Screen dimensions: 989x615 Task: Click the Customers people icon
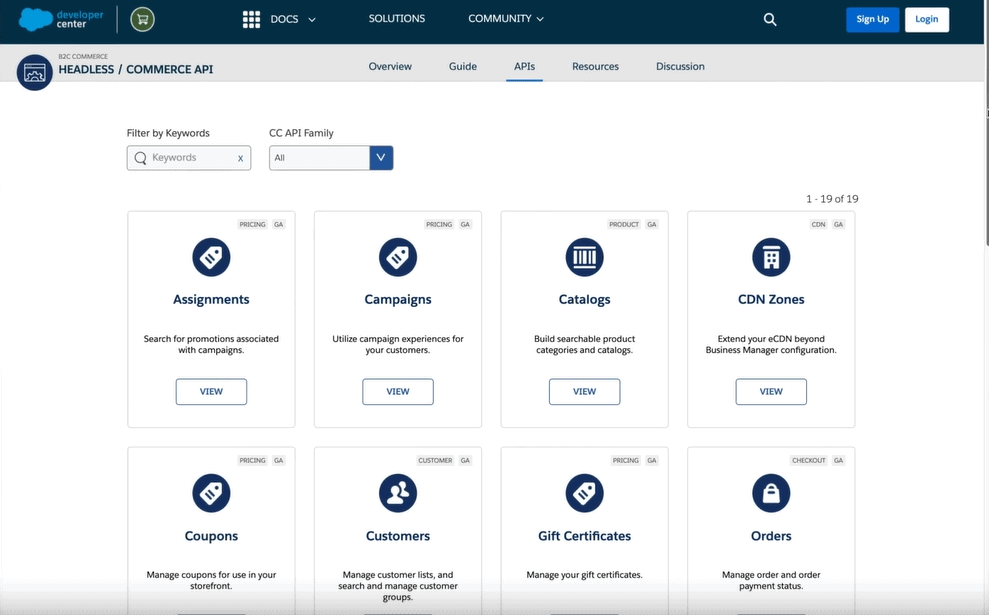(398, 493)
